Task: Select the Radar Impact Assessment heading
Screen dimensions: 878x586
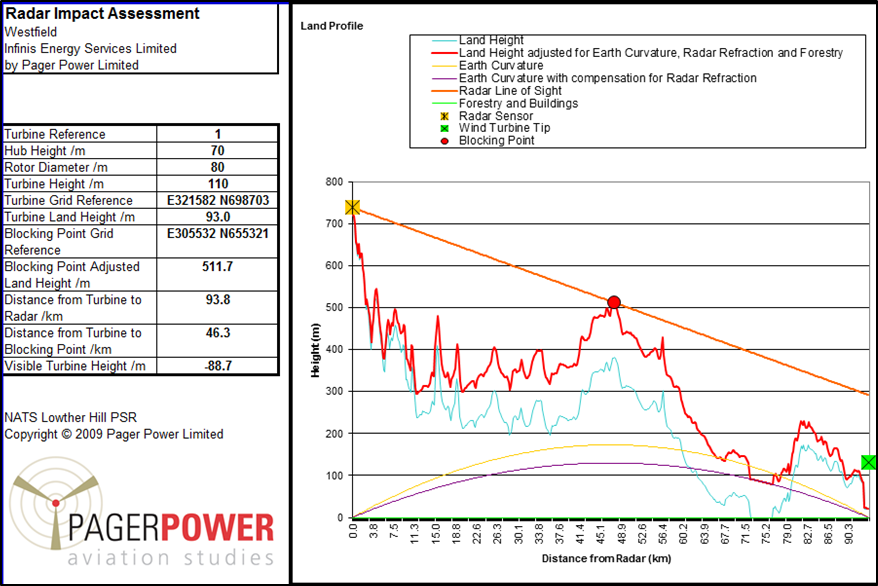Action: 102,14
